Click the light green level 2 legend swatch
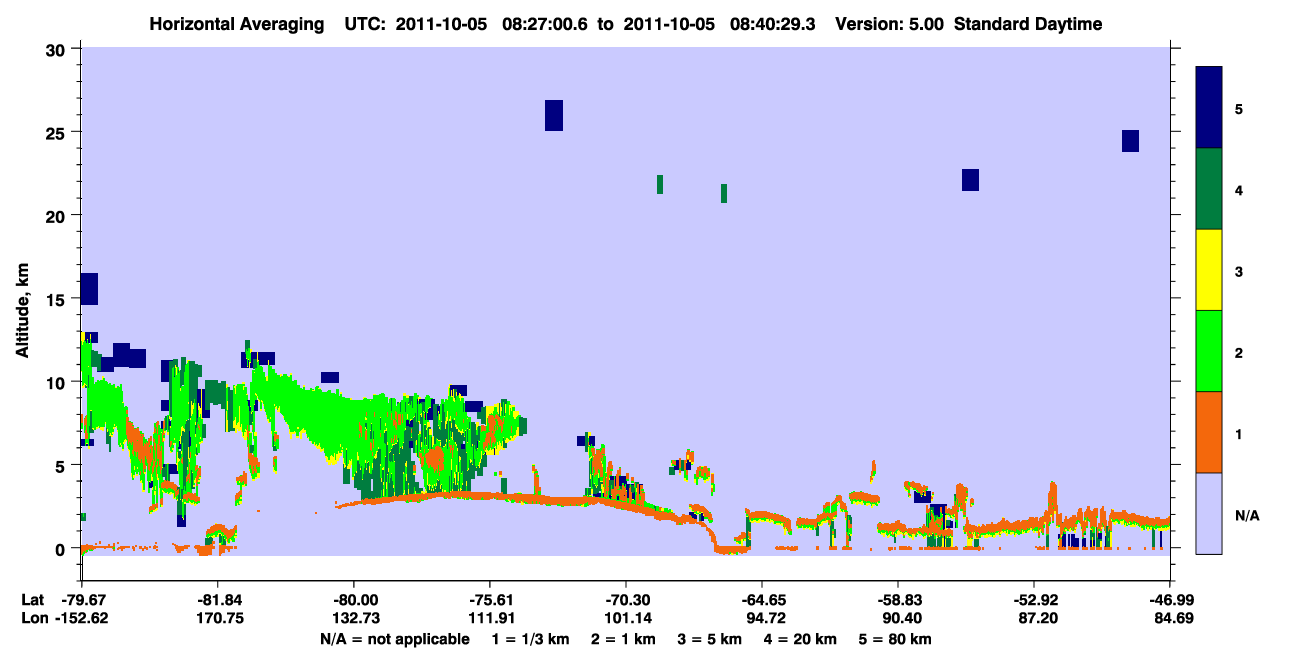This screenshot has height=667, width=1300. [1209, 351]
